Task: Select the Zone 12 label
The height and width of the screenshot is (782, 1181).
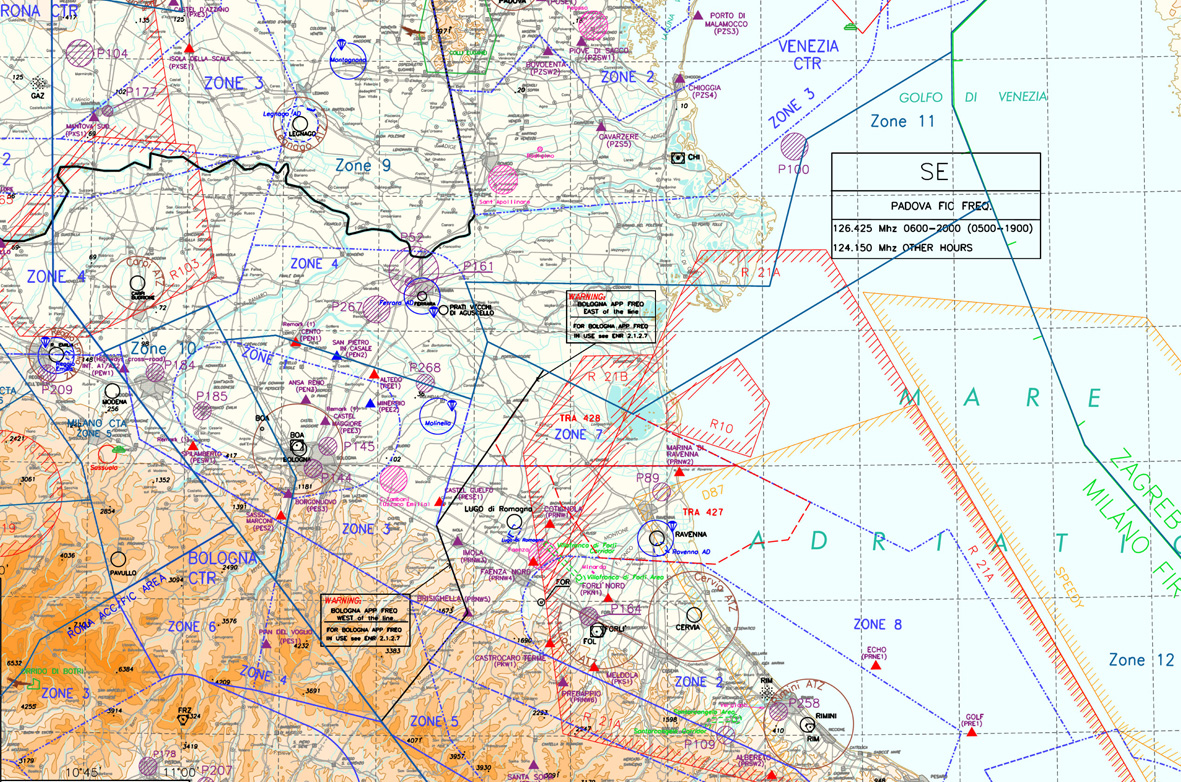Action: (x=1141, y=660)
